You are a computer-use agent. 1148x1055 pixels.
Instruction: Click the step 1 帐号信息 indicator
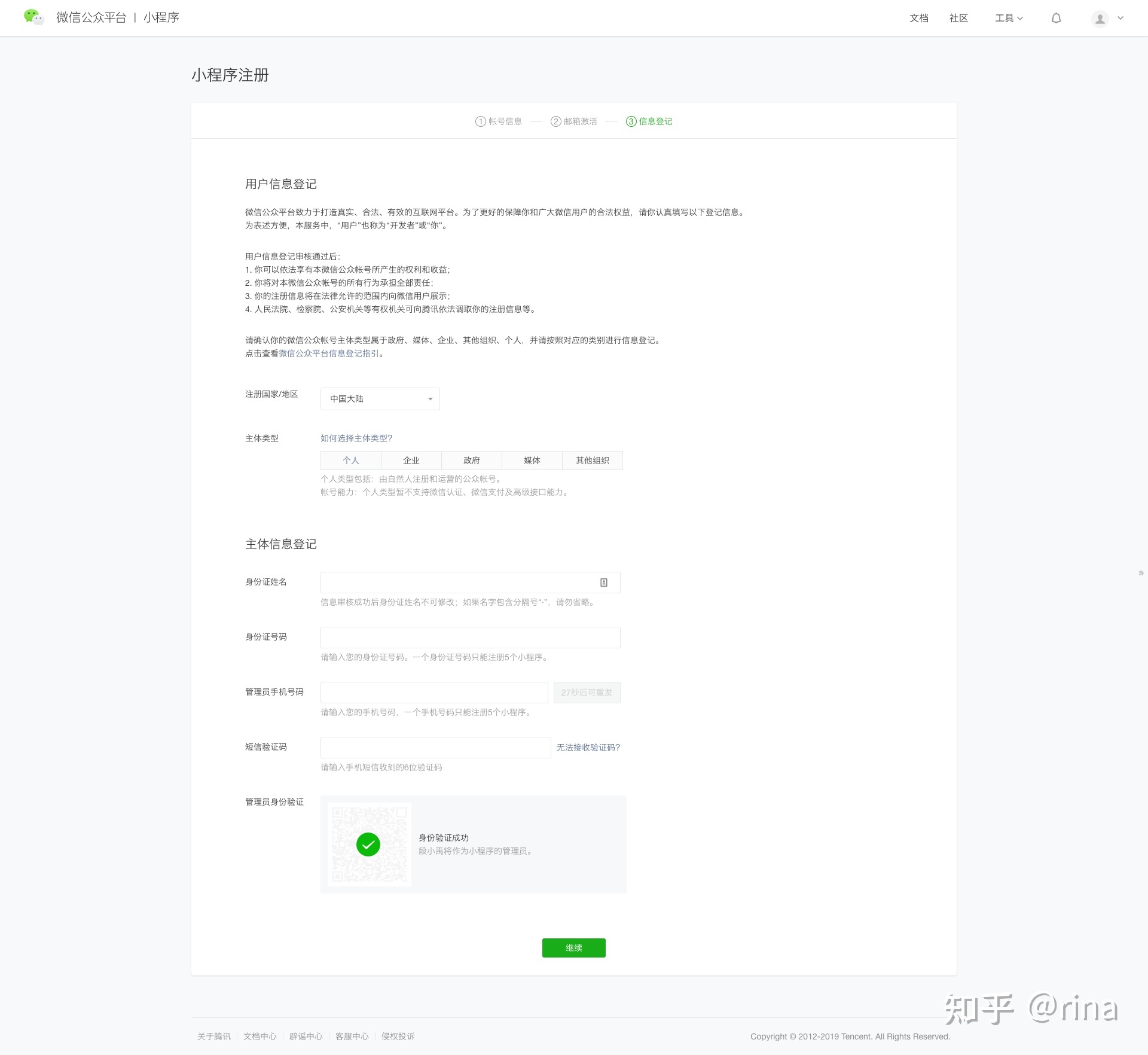499,121
